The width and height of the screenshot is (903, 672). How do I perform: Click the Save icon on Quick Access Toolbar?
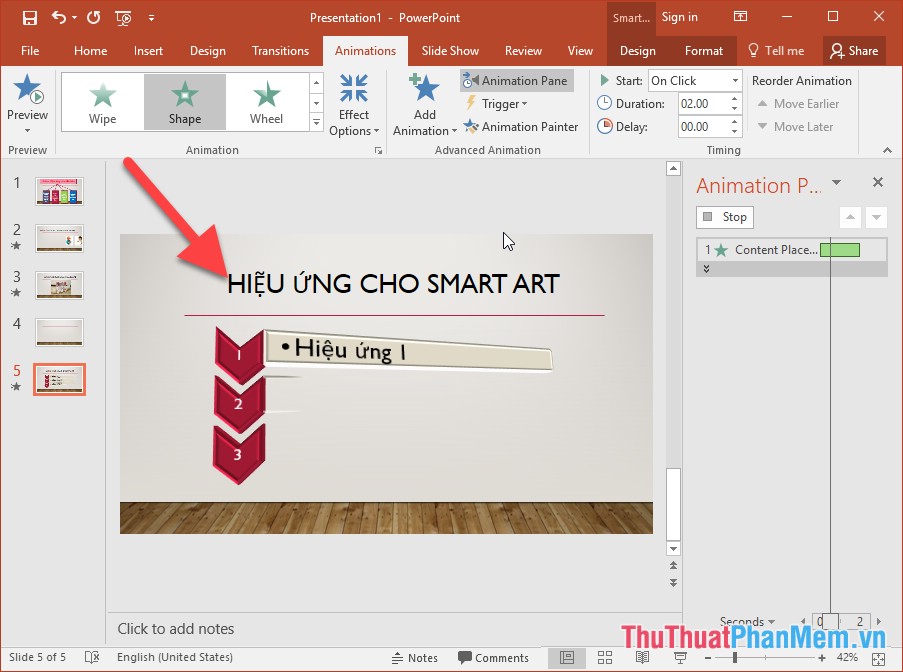coord(29,17)
